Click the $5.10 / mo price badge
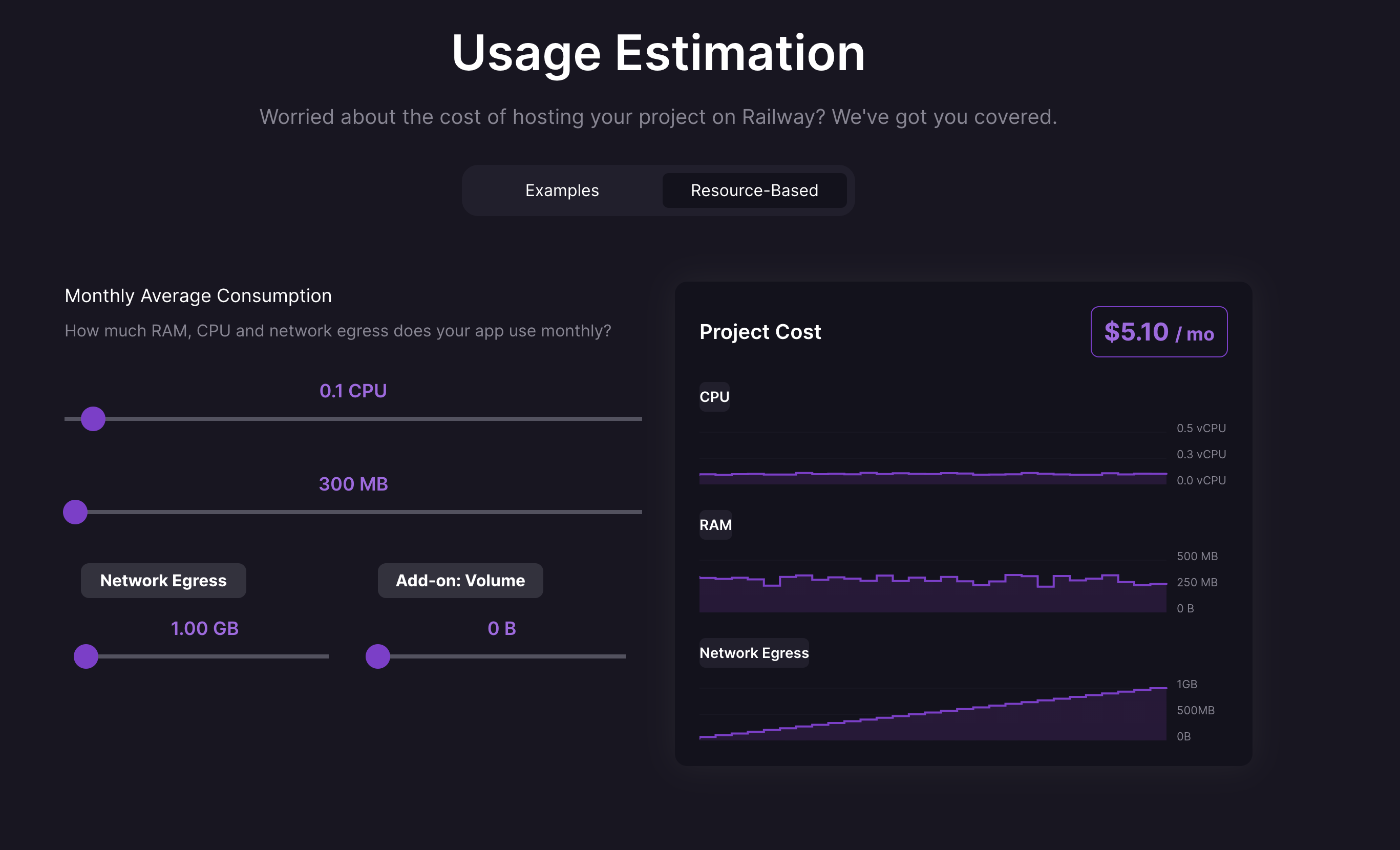 point(1158,332)
